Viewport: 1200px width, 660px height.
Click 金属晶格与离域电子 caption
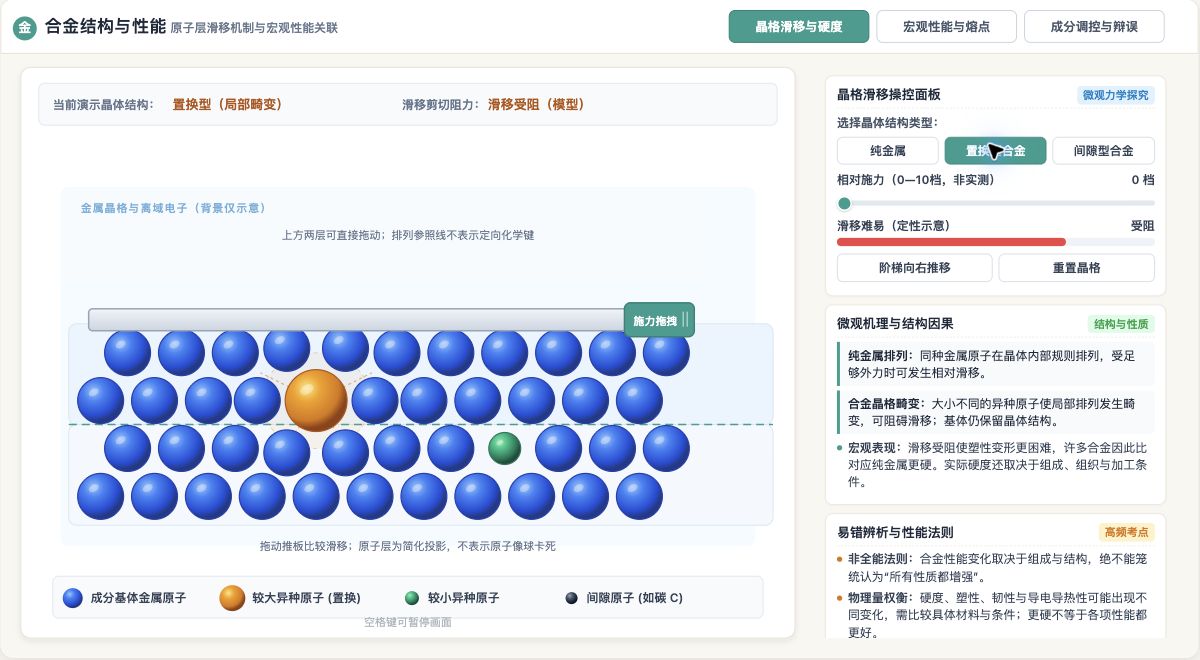click(173, 208)
